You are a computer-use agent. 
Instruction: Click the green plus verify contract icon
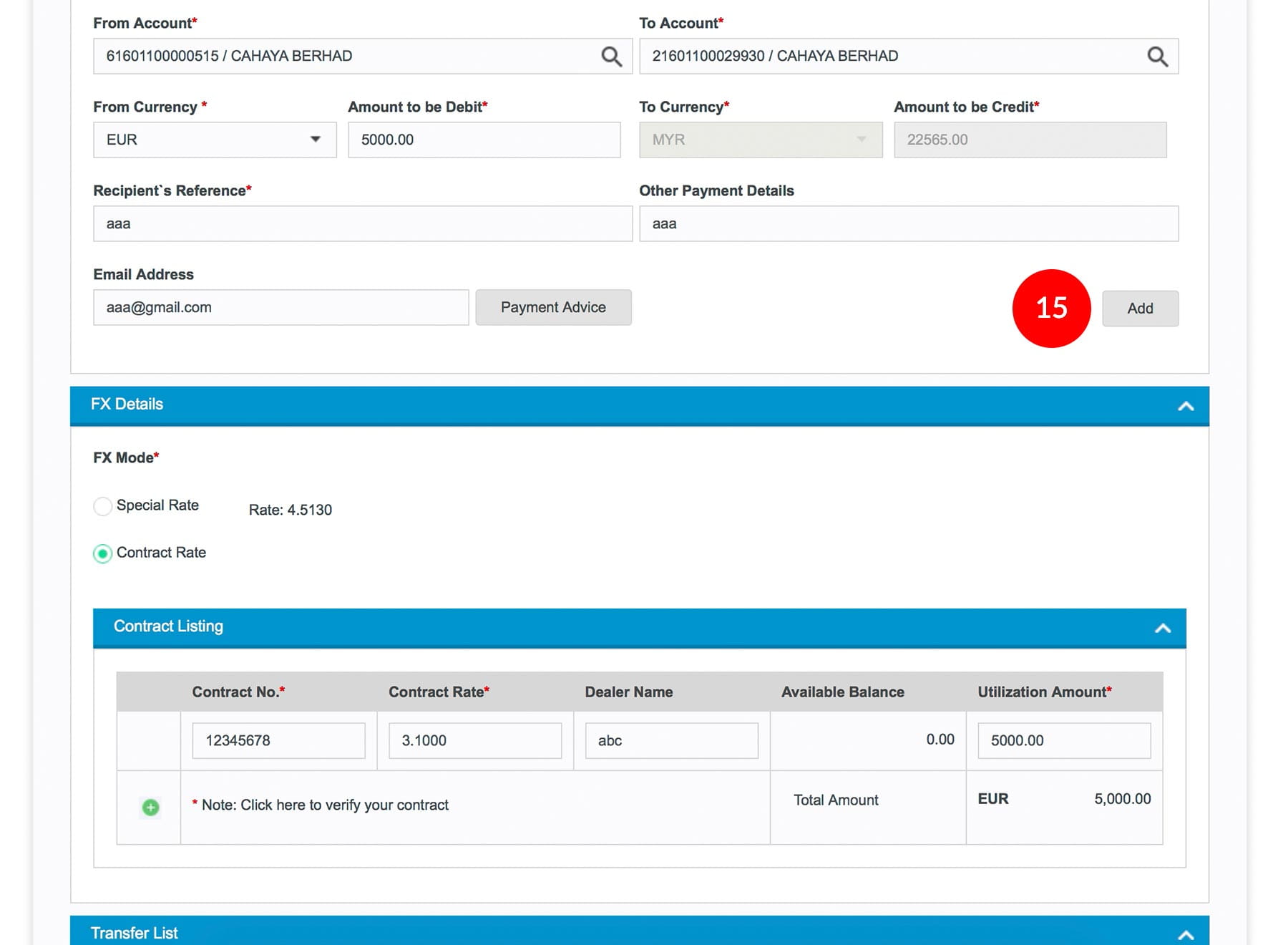click(150, 808)
